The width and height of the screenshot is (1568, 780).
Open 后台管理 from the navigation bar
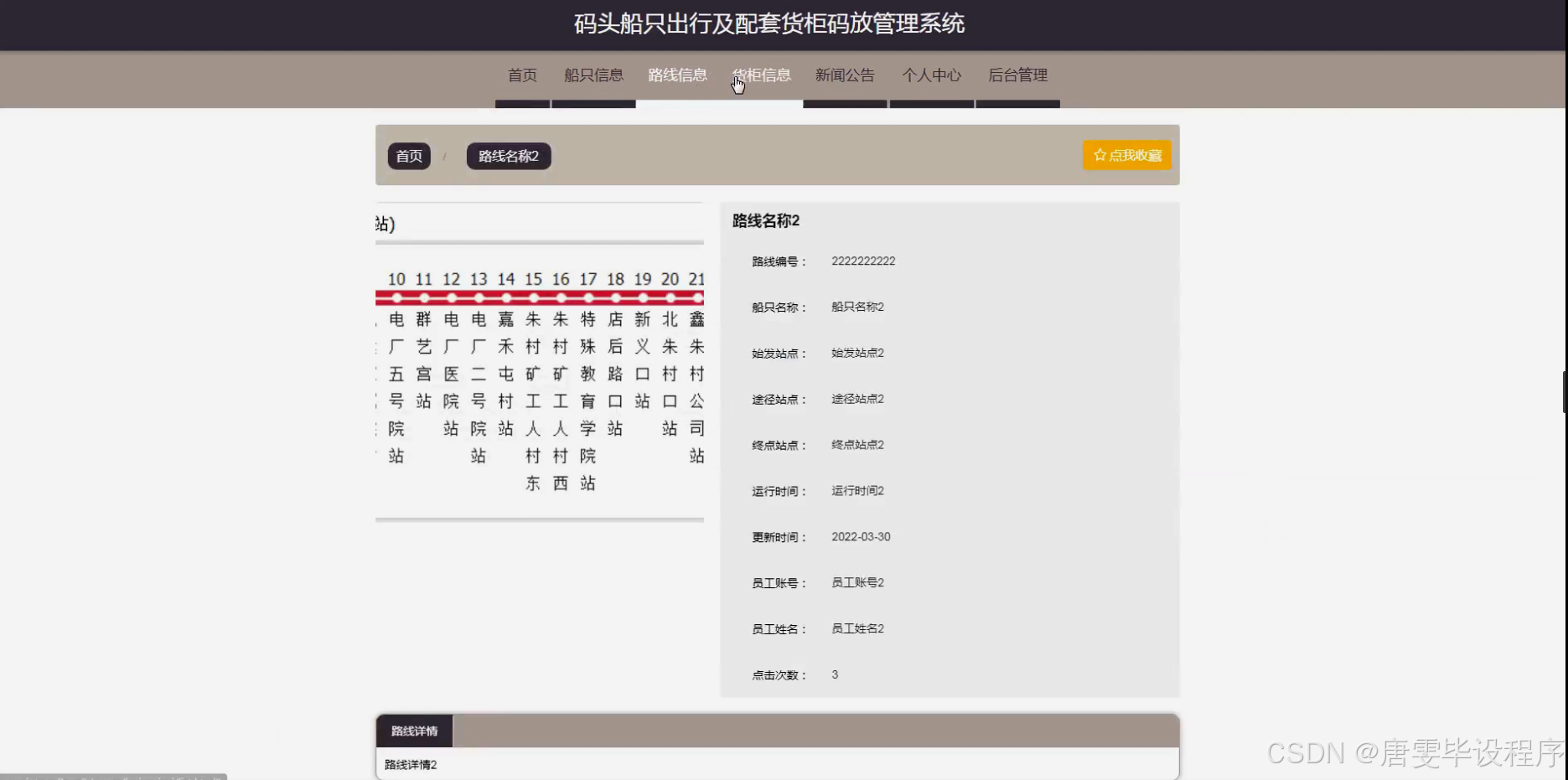pyautogui.click(x=1017, y=75)
